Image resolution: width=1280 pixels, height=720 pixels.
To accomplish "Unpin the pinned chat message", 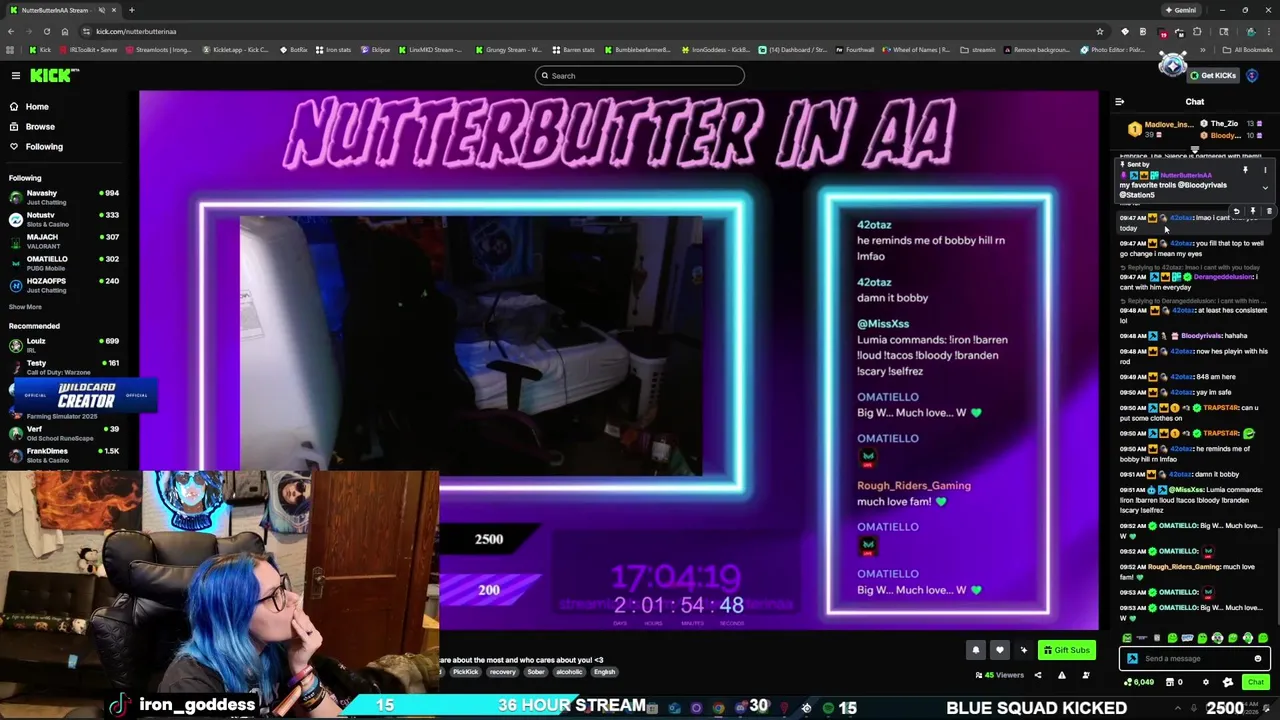I will pos(1245,170).
